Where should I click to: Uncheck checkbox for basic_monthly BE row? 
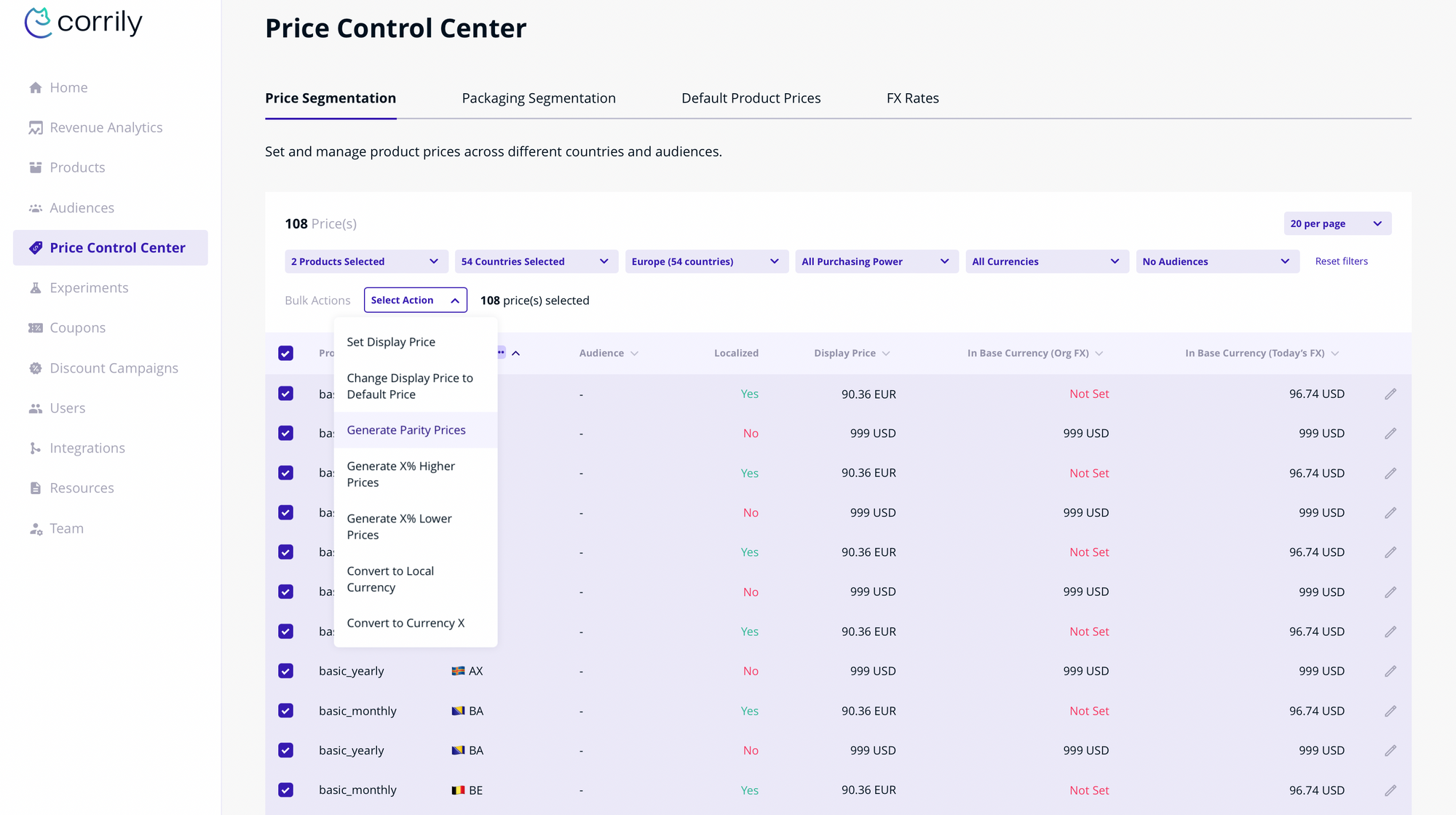tap(285, 790)
